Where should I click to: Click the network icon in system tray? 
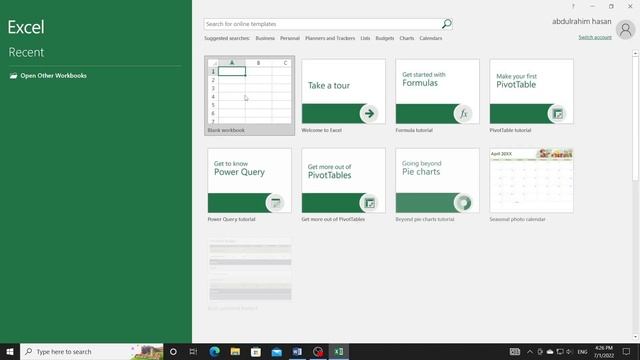click(560, 351)
